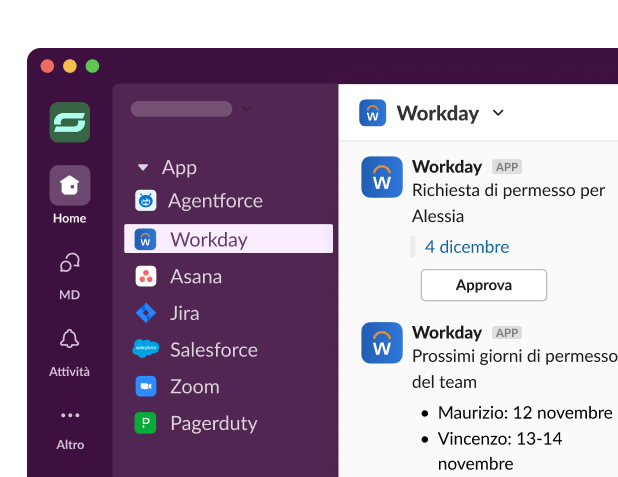Click the Home label in the rail
The height and width of the screenshot is (477, 618).
[70, 218]
